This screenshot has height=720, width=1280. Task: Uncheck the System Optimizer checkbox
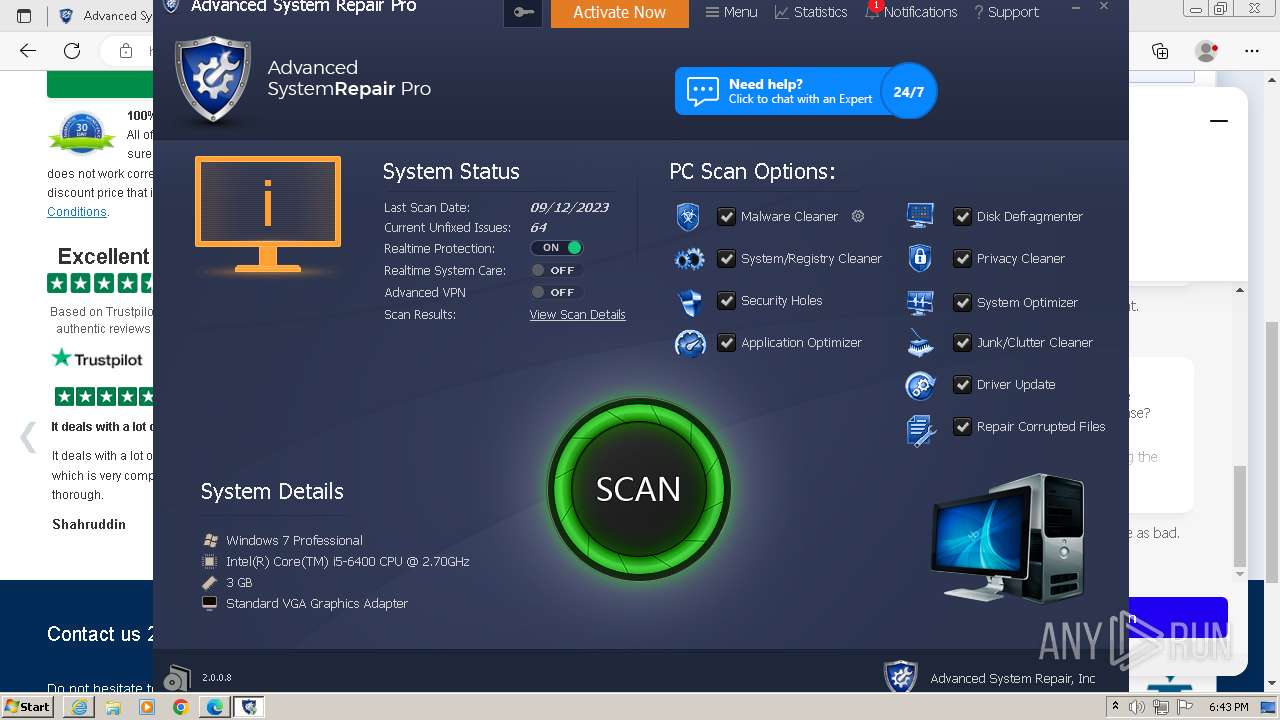click(962, 302)
